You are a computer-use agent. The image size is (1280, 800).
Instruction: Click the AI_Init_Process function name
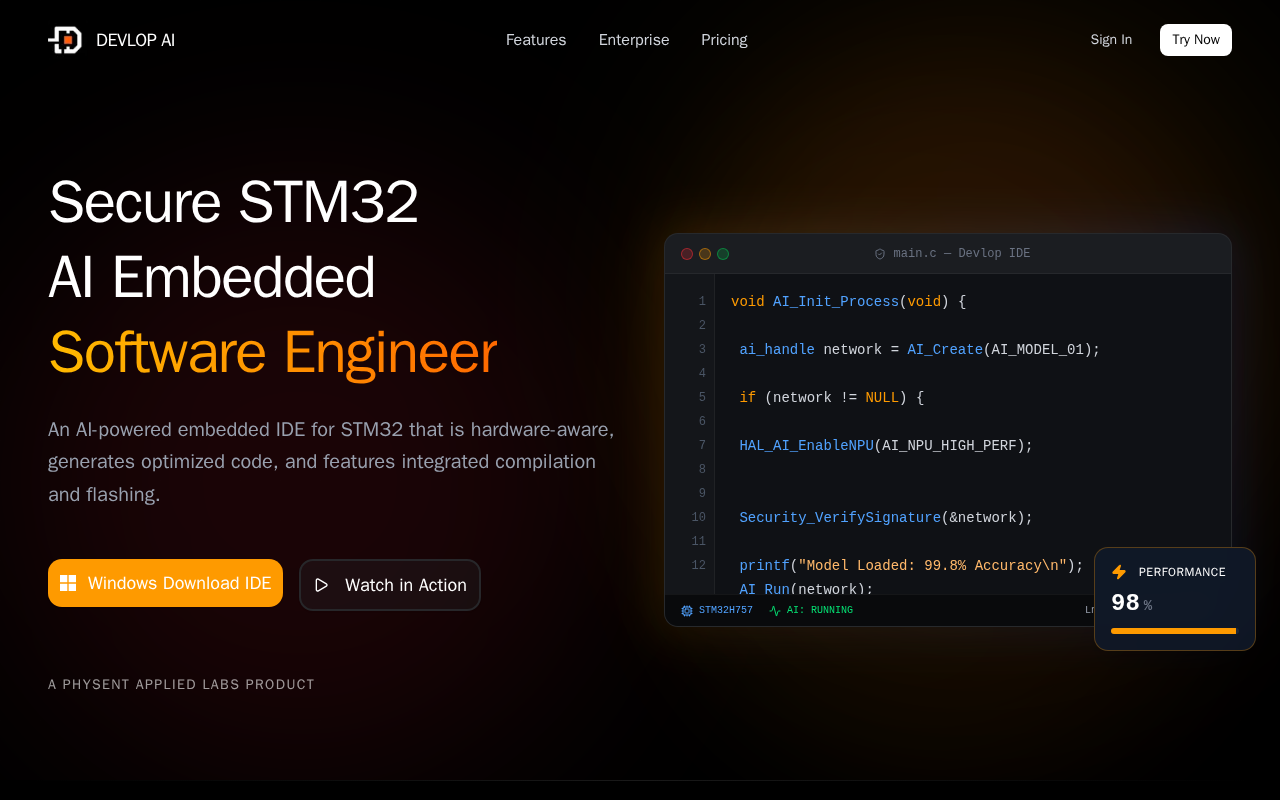(836, 302)
